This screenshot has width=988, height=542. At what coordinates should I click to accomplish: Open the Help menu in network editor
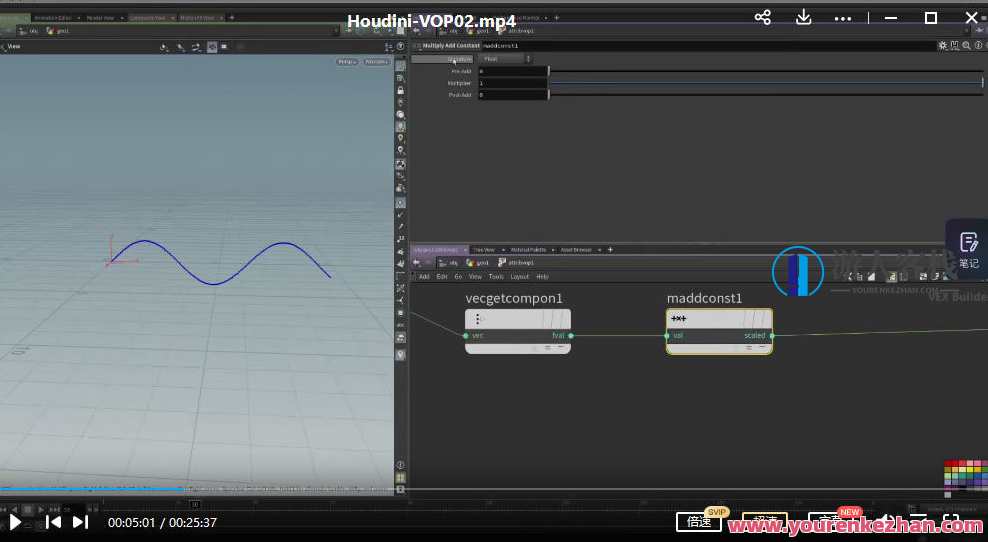click(x=542, y=277)
